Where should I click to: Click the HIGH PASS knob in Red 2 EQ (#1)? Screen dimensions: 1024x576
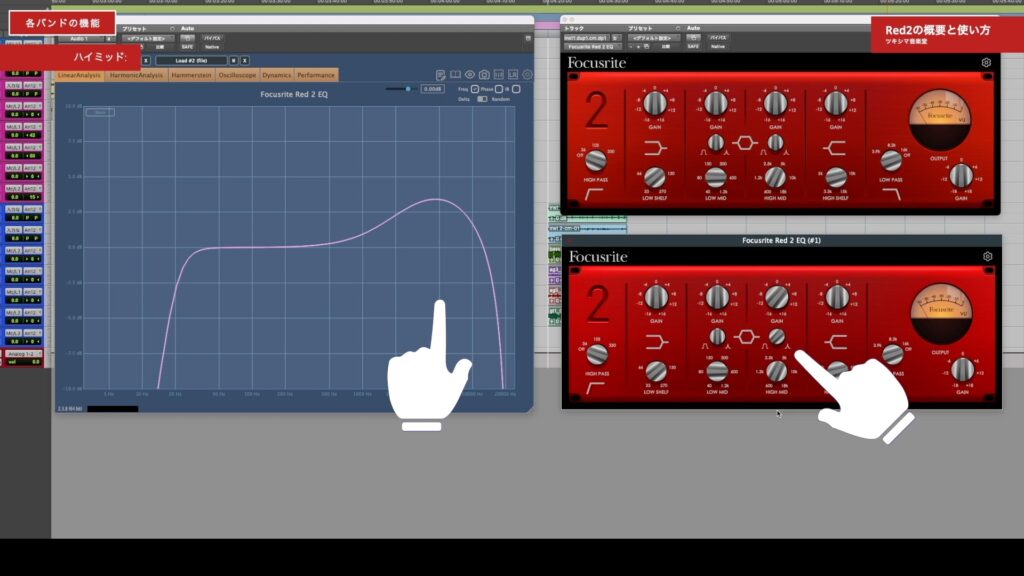597,354
